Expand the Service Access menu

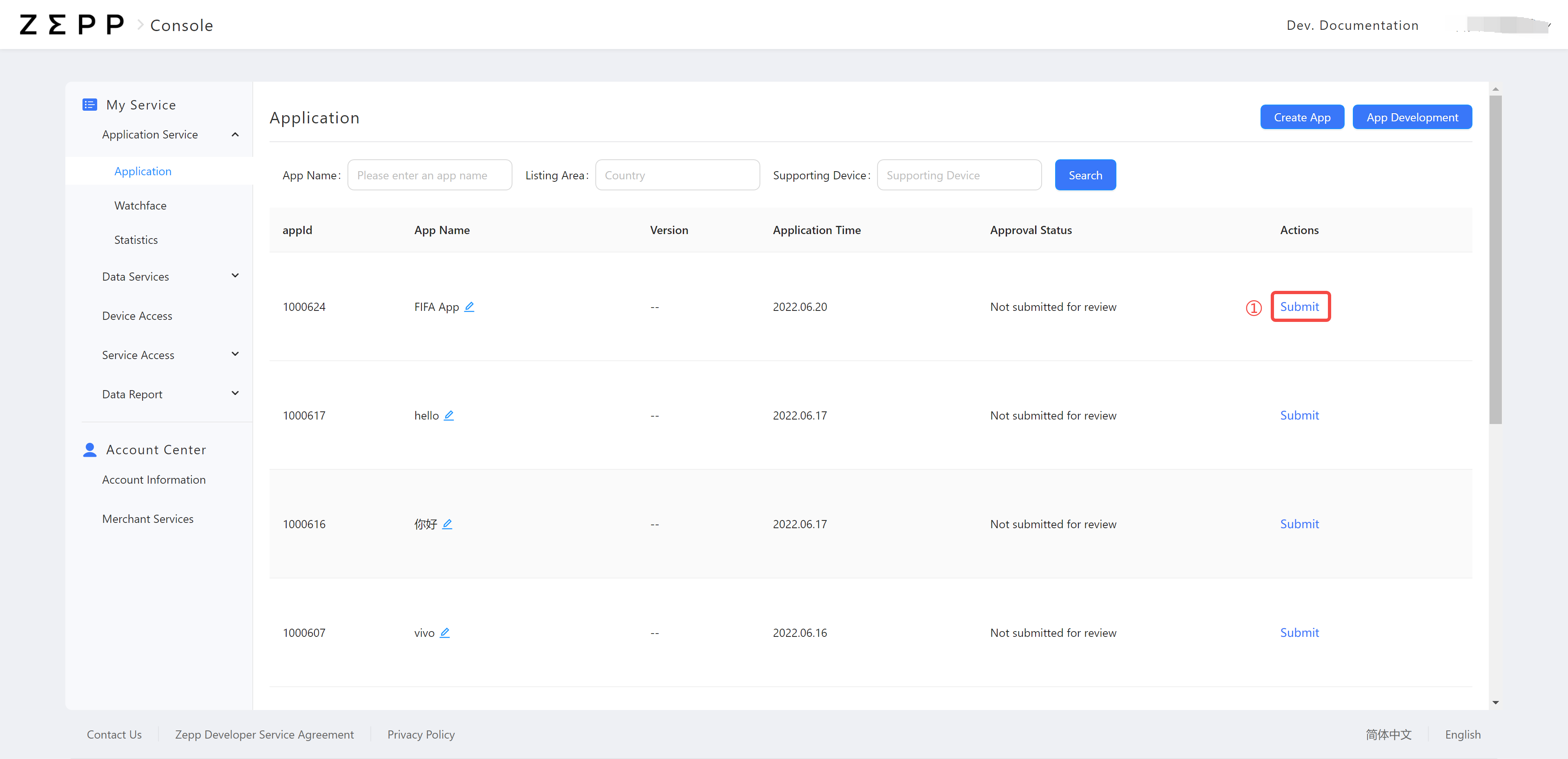pyautogui.click(x=235, y=355)
